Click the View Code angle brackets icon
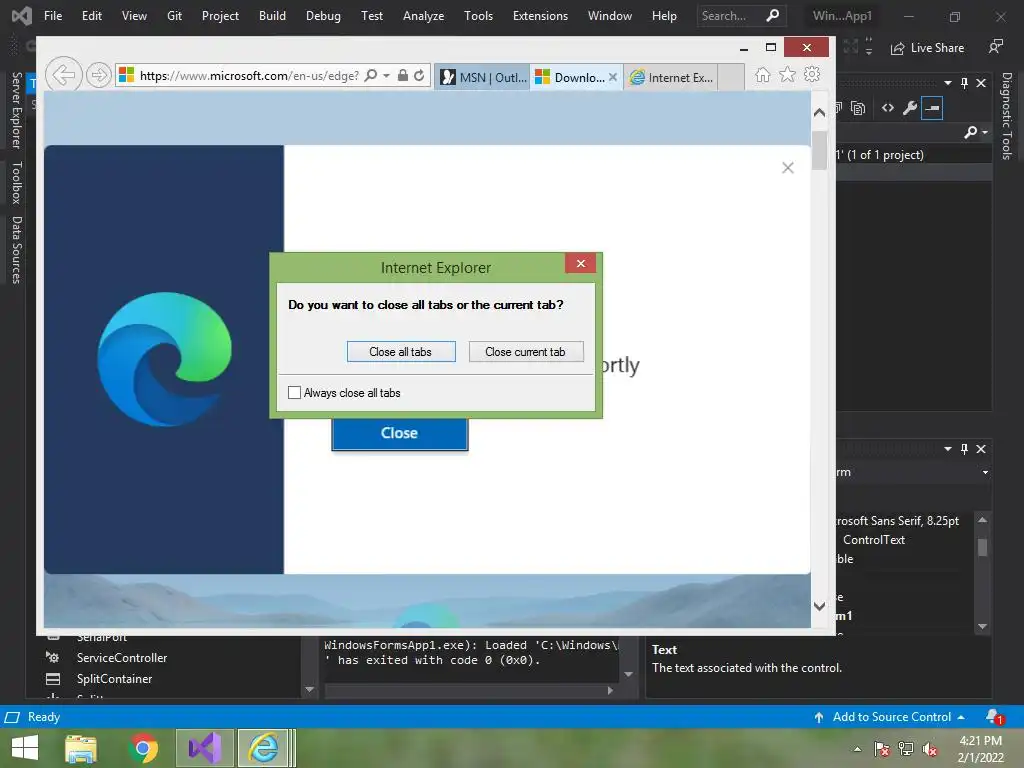The image size is (1024, 768). [x=888, y=108]
